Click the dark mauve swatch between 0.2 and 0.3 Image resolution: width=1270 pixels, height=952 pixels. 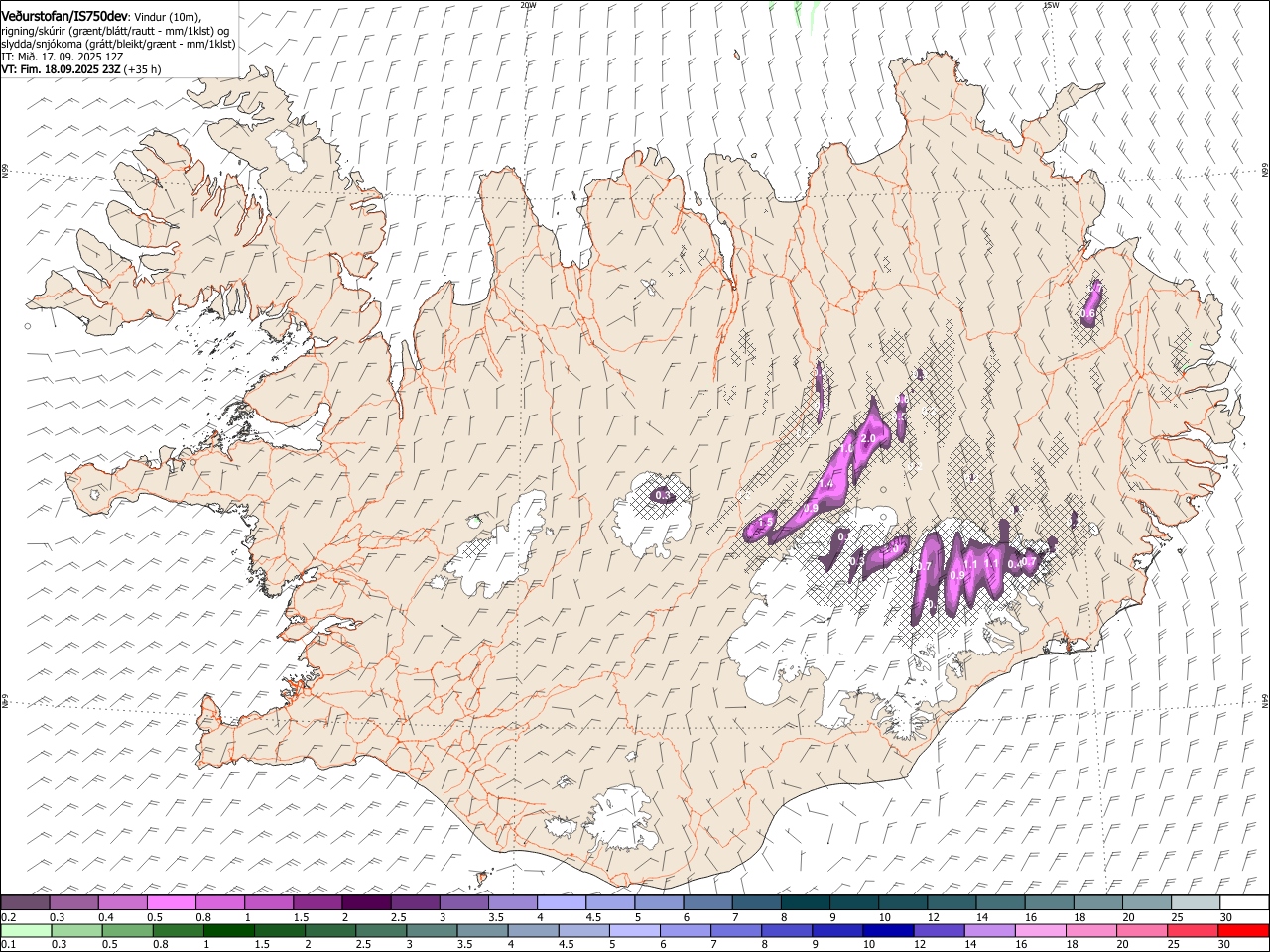pos(25,903)
